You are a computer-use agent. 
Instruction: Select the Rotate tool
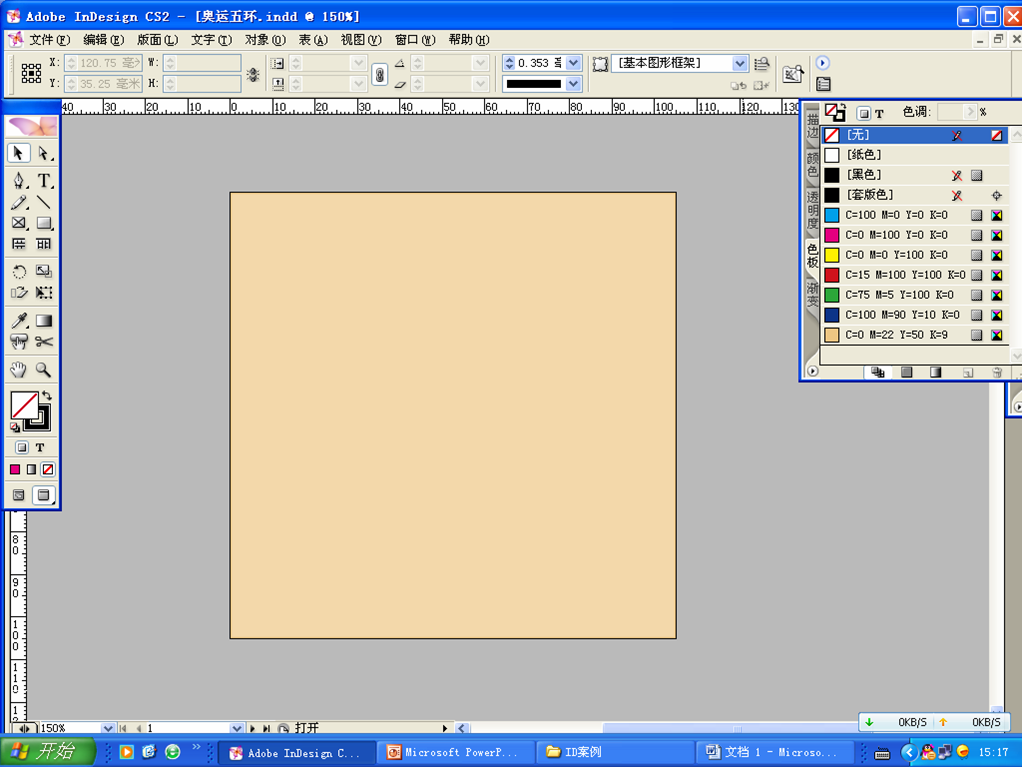coord(19,272)
